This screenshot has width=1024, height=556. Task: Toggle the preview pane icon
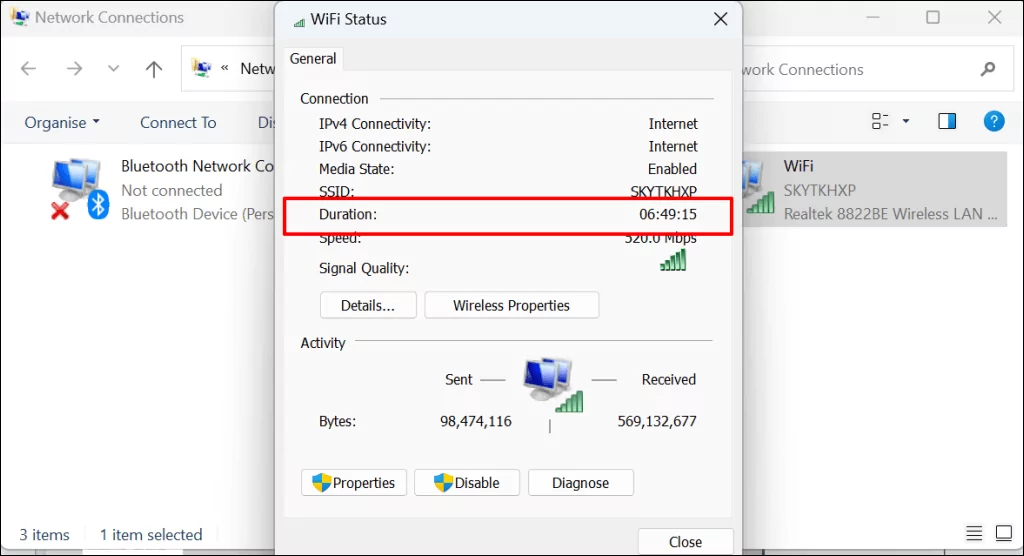[947, 121]
